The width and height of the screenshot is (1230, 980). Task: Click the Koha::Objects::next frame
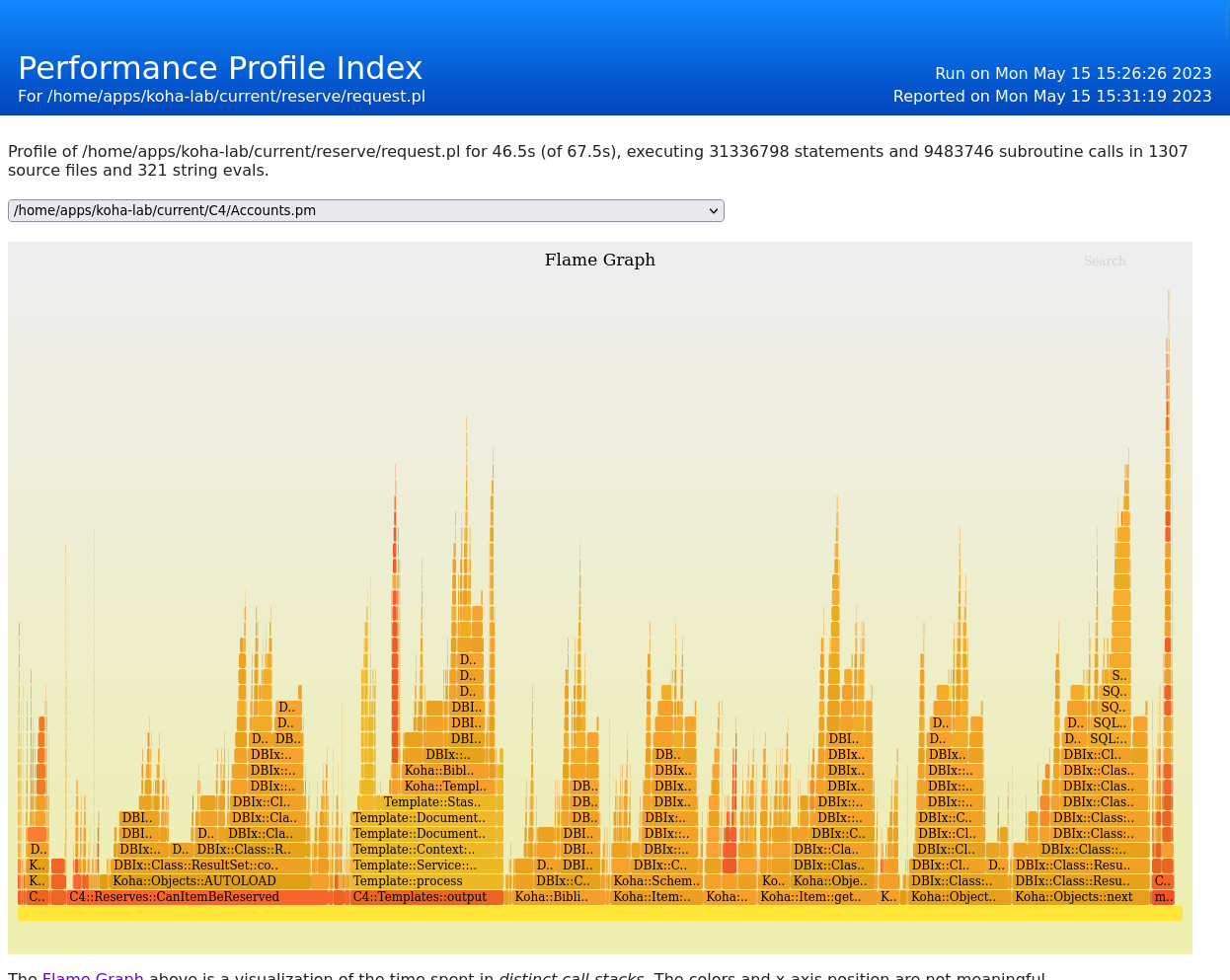pos(1074,897)
